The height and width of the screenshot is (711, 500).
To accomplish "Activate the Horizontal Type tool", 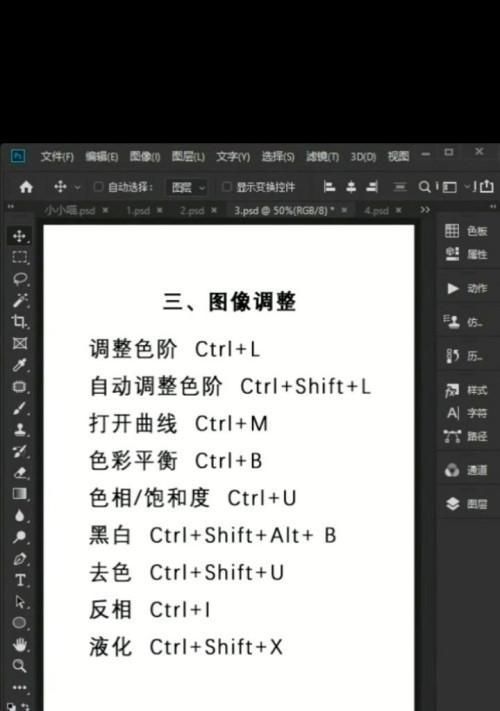I will [x=20, y=580].
